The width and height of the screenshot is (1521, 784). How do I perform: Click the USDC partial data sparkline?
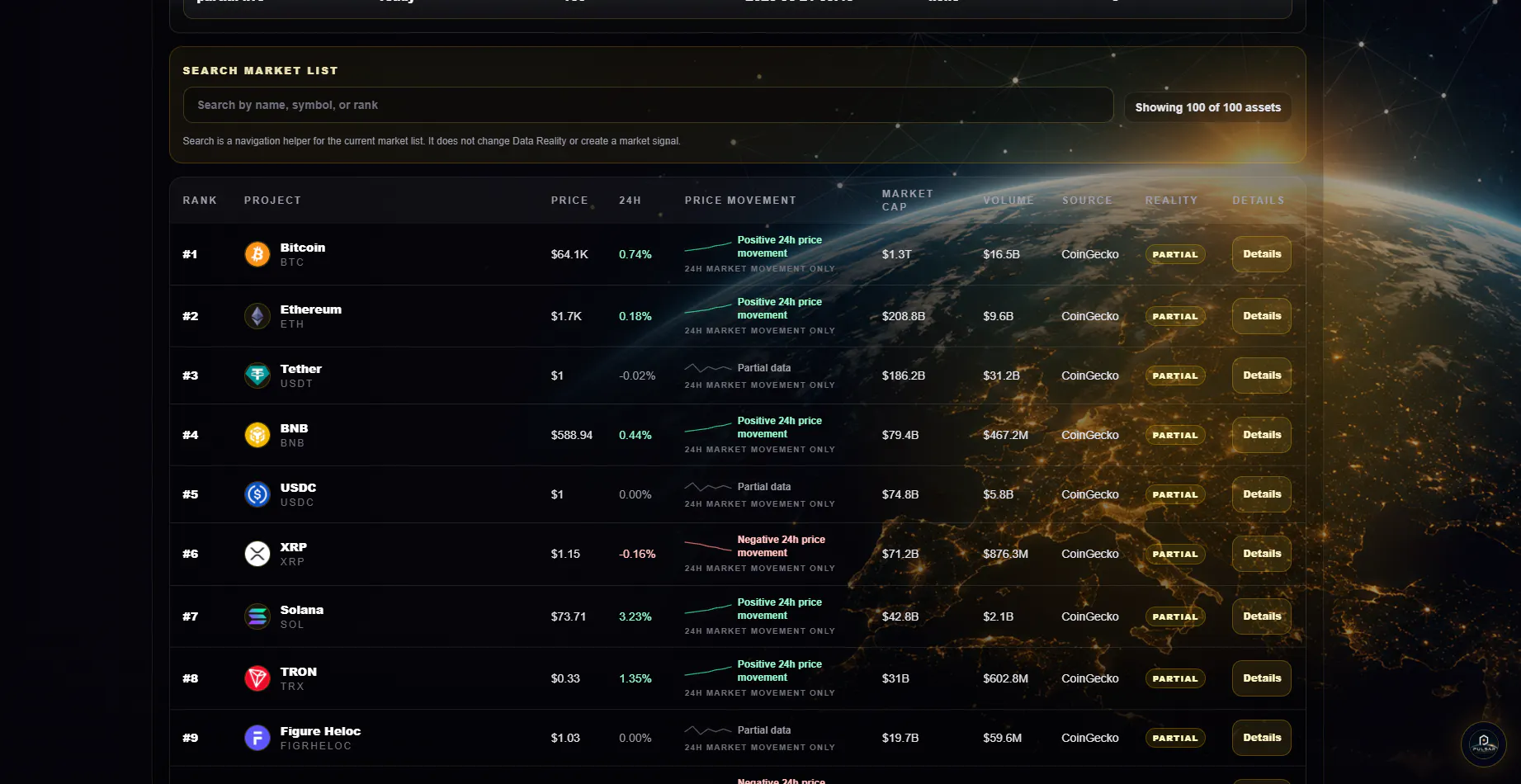click(x=708, y=487)
